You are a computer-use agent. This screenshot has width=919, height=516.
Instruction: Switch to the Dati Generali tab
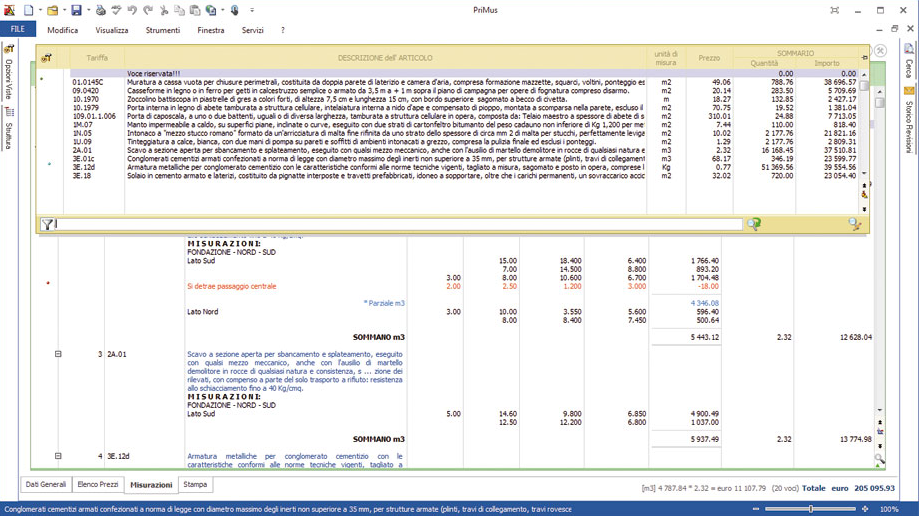tap(46, 485)
